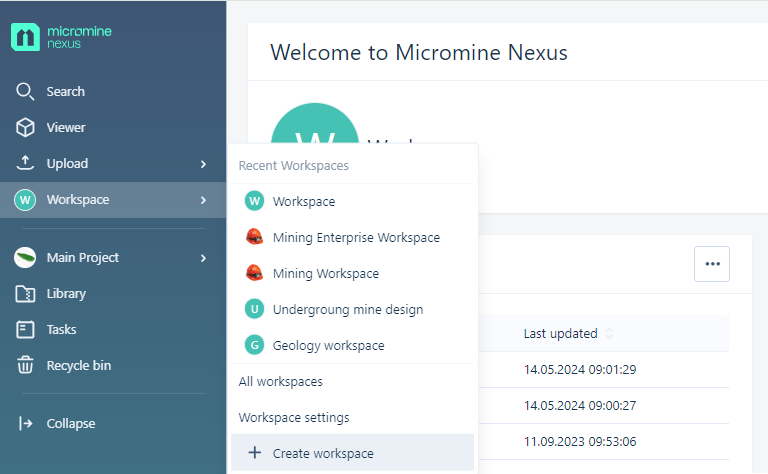This screenshot has width=768, height=474.
Task: Click the Collapse label
Action: 71,424
